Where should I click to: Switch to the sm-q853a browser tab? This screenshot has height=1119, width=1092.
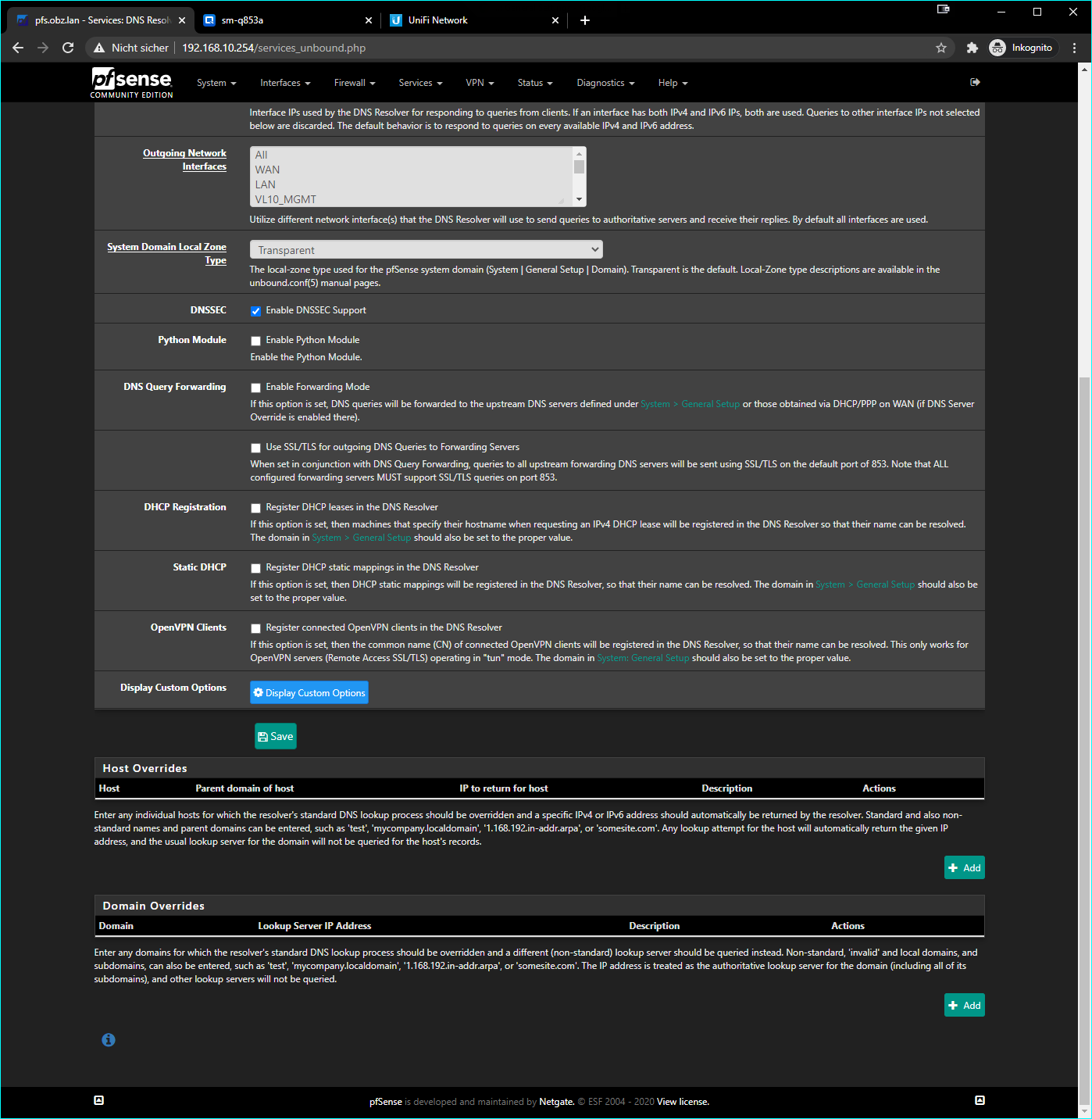[x=286, y=20]
